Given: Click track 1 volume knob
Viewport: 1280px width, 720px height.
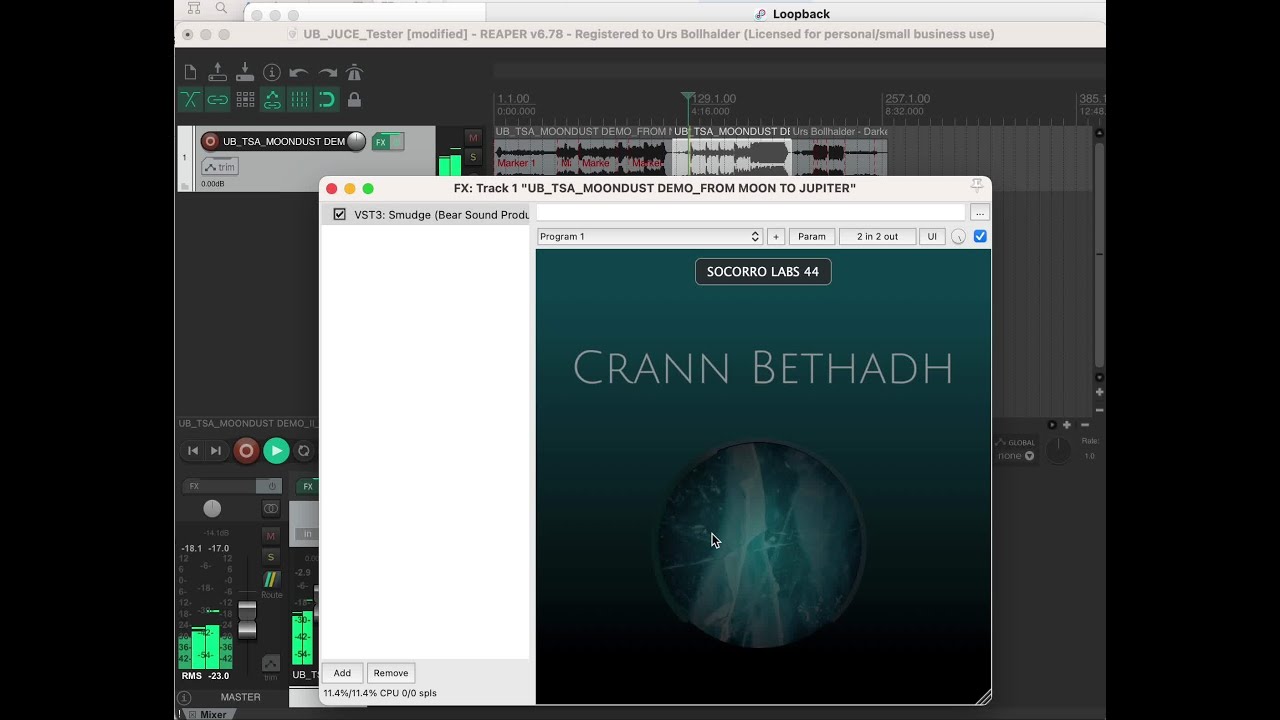Looking at the screenshot, I should (x=356, y=141).
